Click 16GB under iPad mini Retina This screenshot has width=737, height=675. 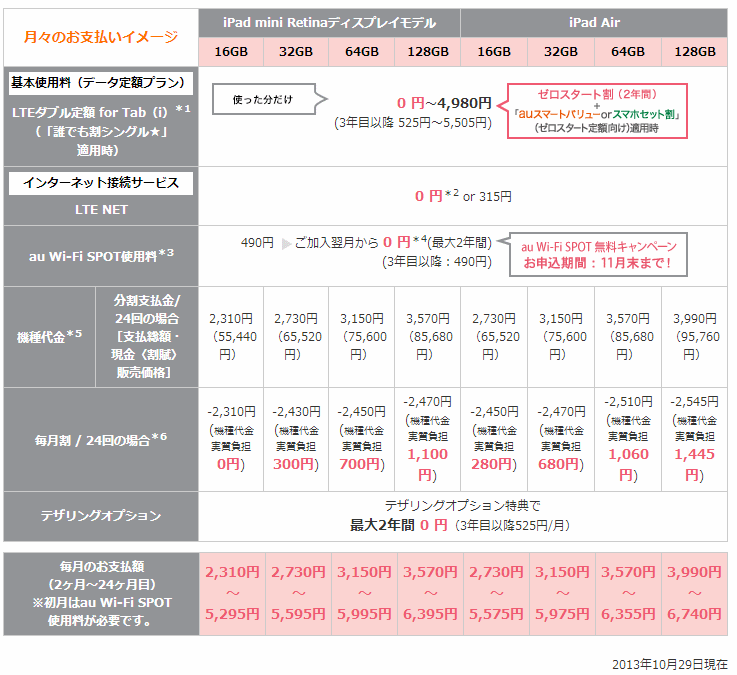[x=230, y=52]
